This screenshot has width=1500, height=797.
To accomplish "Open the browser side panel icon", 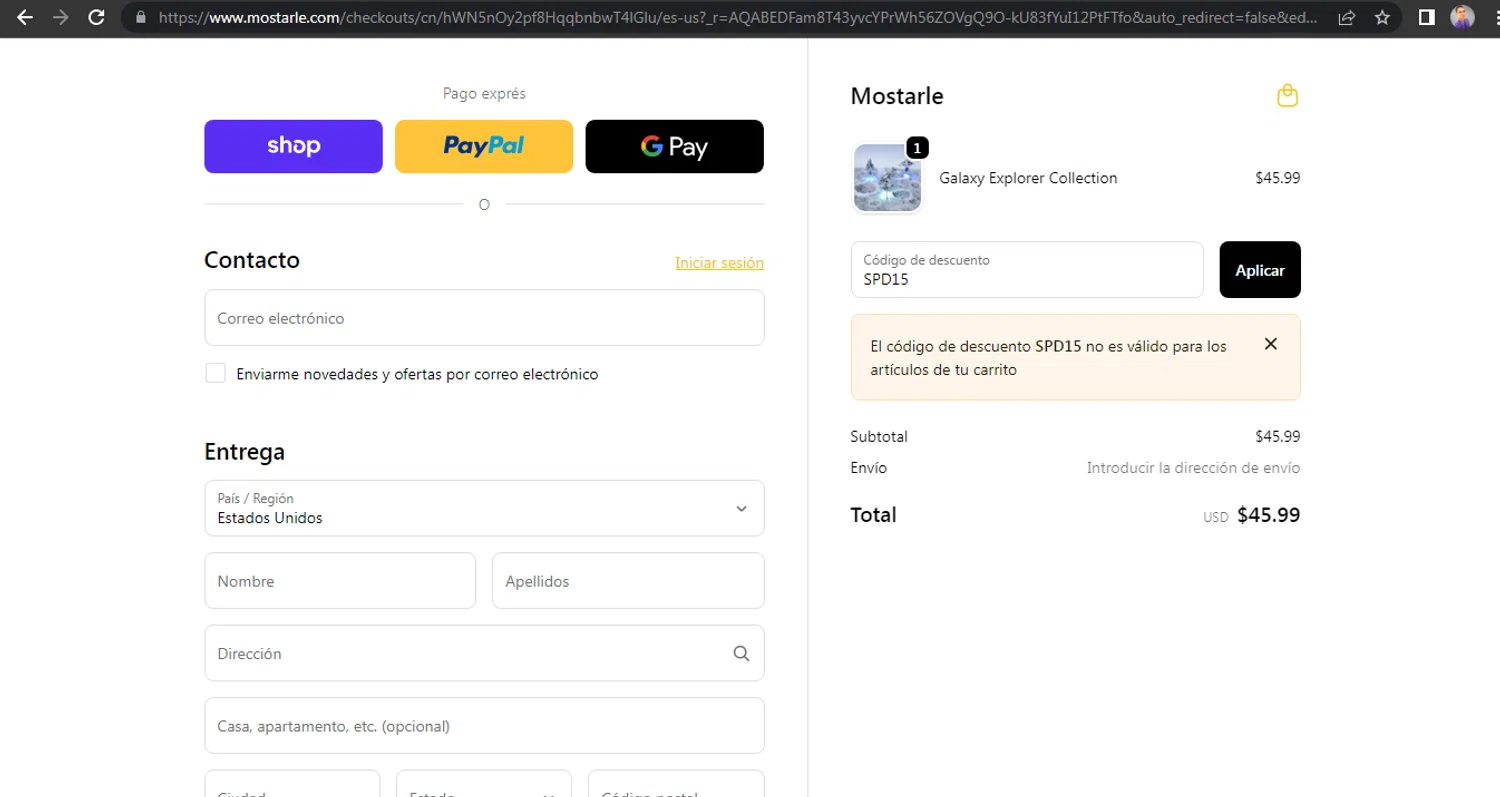I will click(x=1427, y=17).
